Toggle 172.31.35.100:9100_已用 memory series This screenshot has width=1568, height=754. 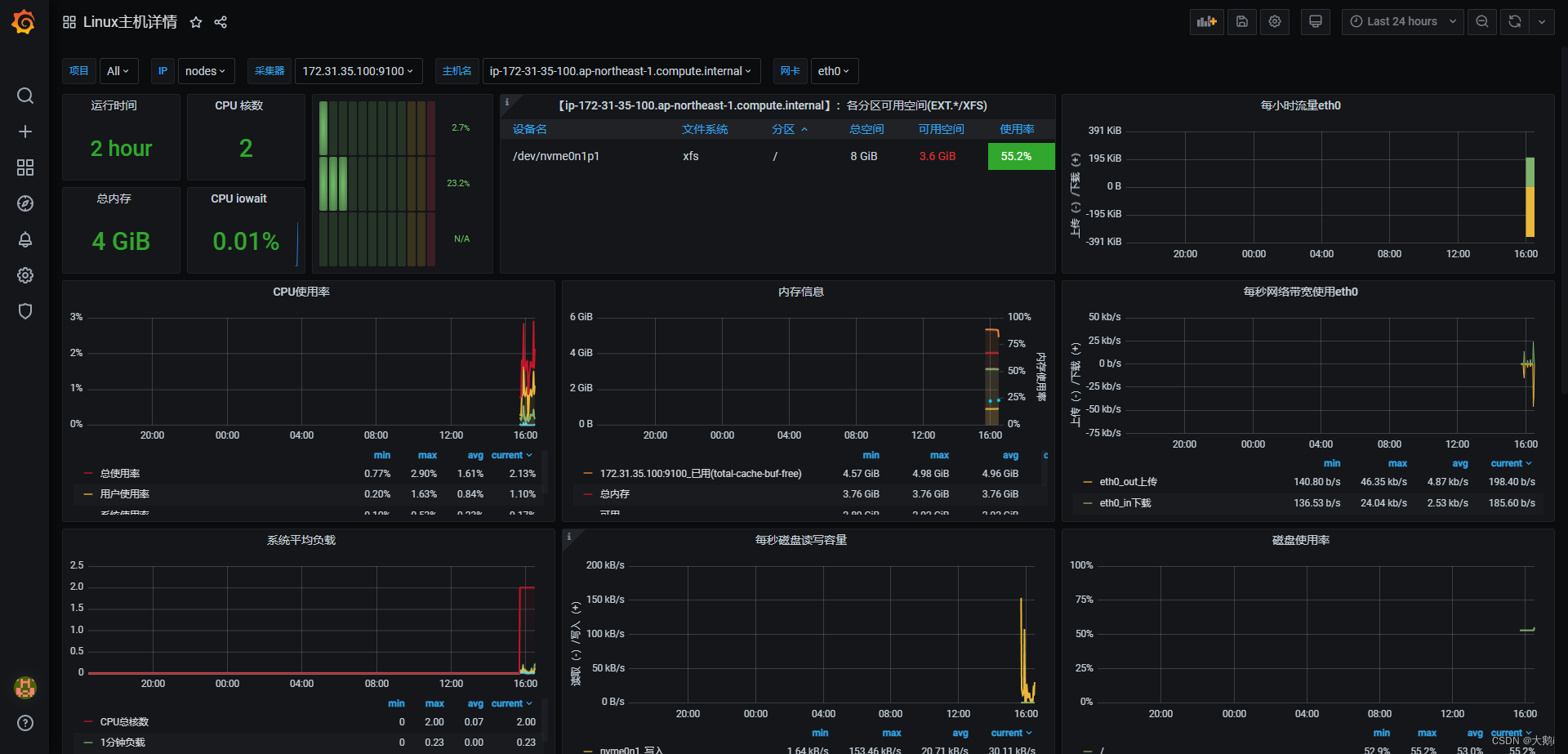tap(701, 474)
